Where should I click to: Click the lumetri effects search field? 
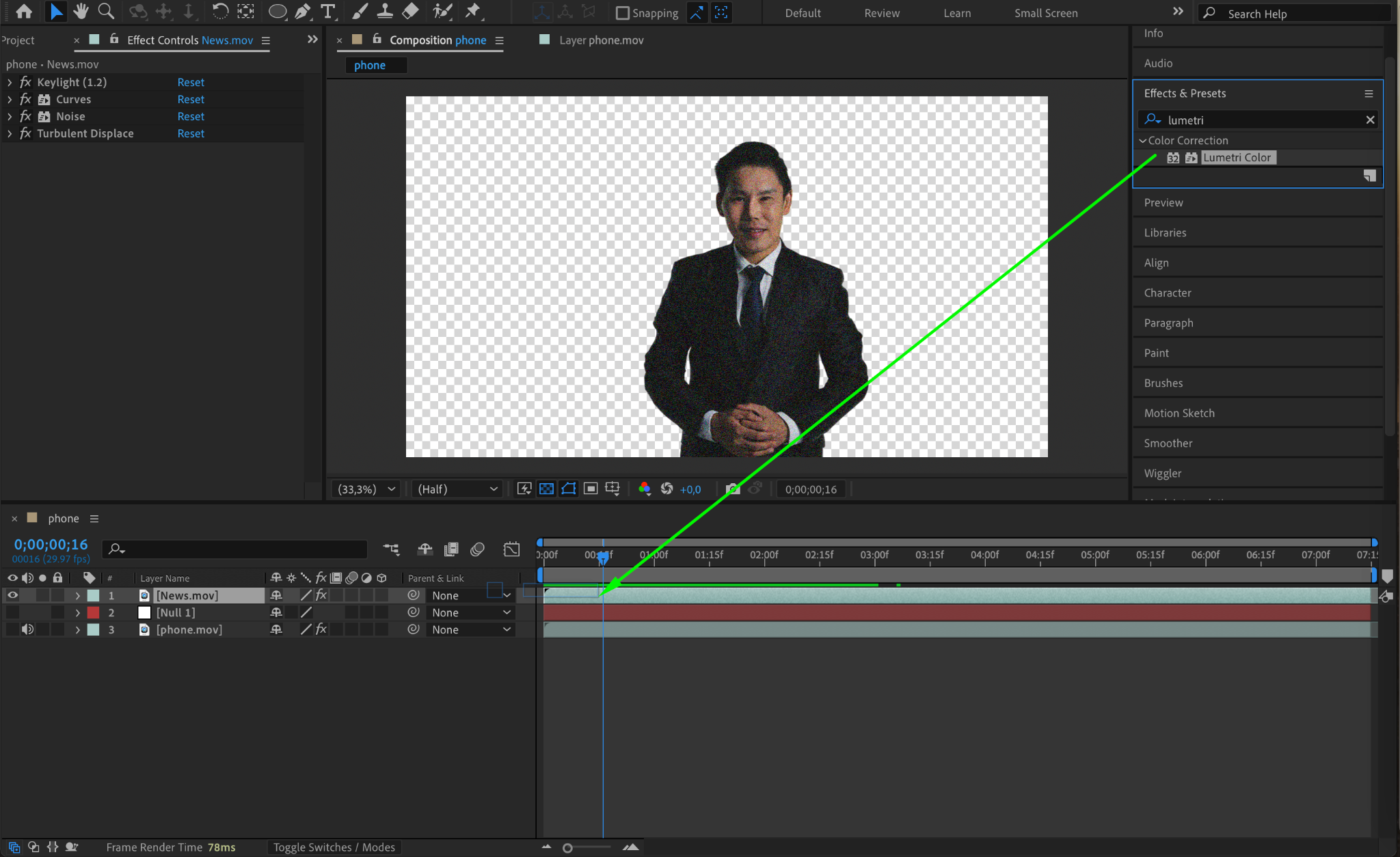[1261, 120]
